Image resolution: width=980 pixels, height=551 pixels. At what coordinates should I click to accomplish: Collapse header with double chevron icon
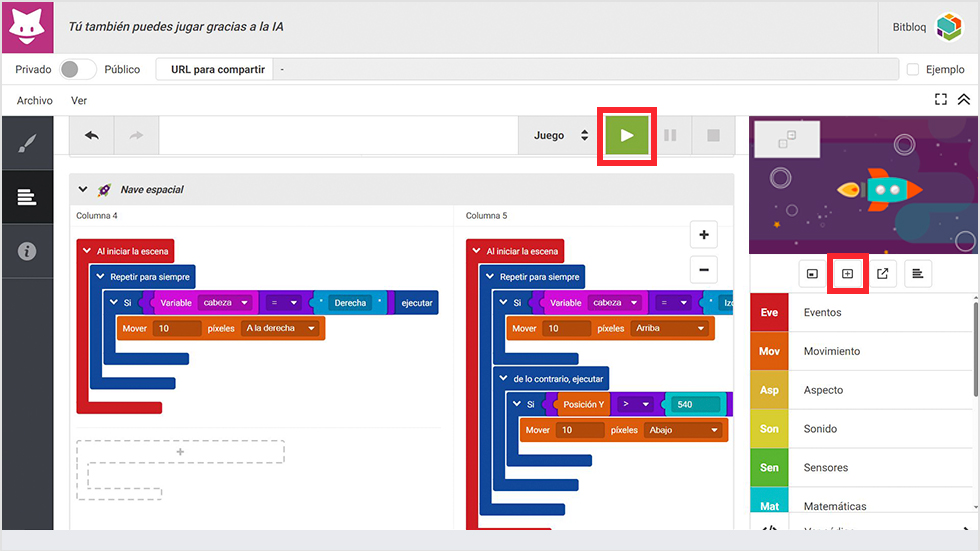tap(964, 99)
